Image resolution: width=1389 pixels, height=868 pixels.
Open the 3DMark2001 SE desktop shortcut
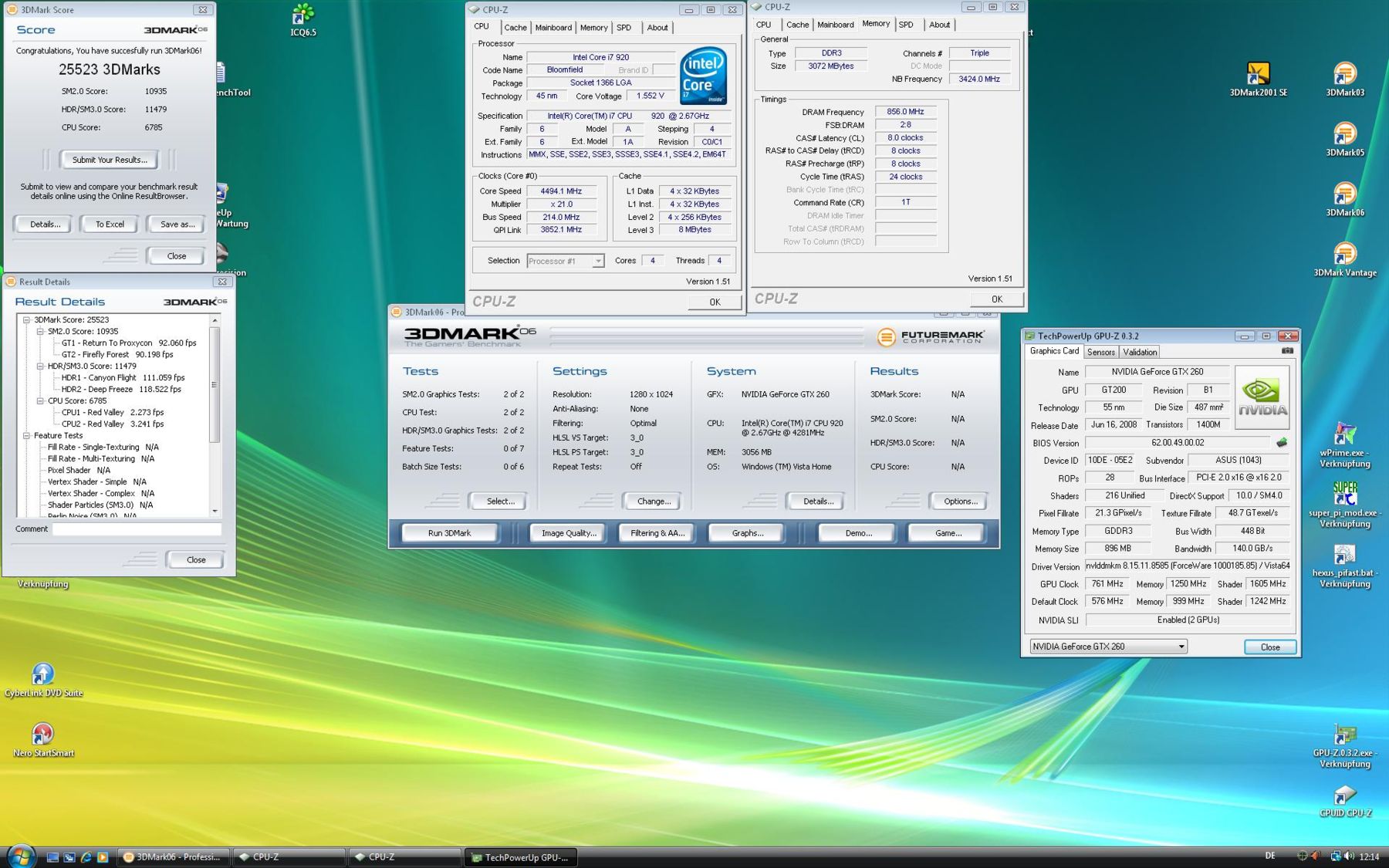(x=1258, y=79)
